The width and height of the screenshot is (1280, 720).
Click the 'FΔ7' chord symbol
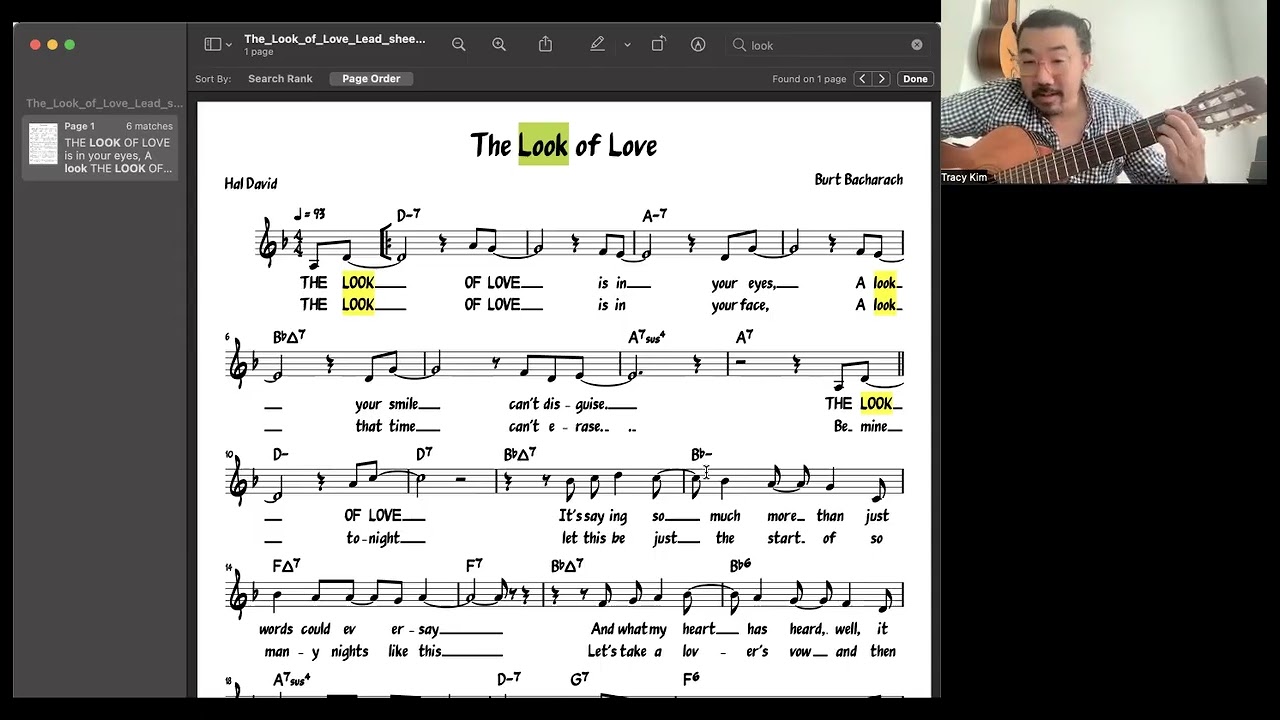point(286,566)
